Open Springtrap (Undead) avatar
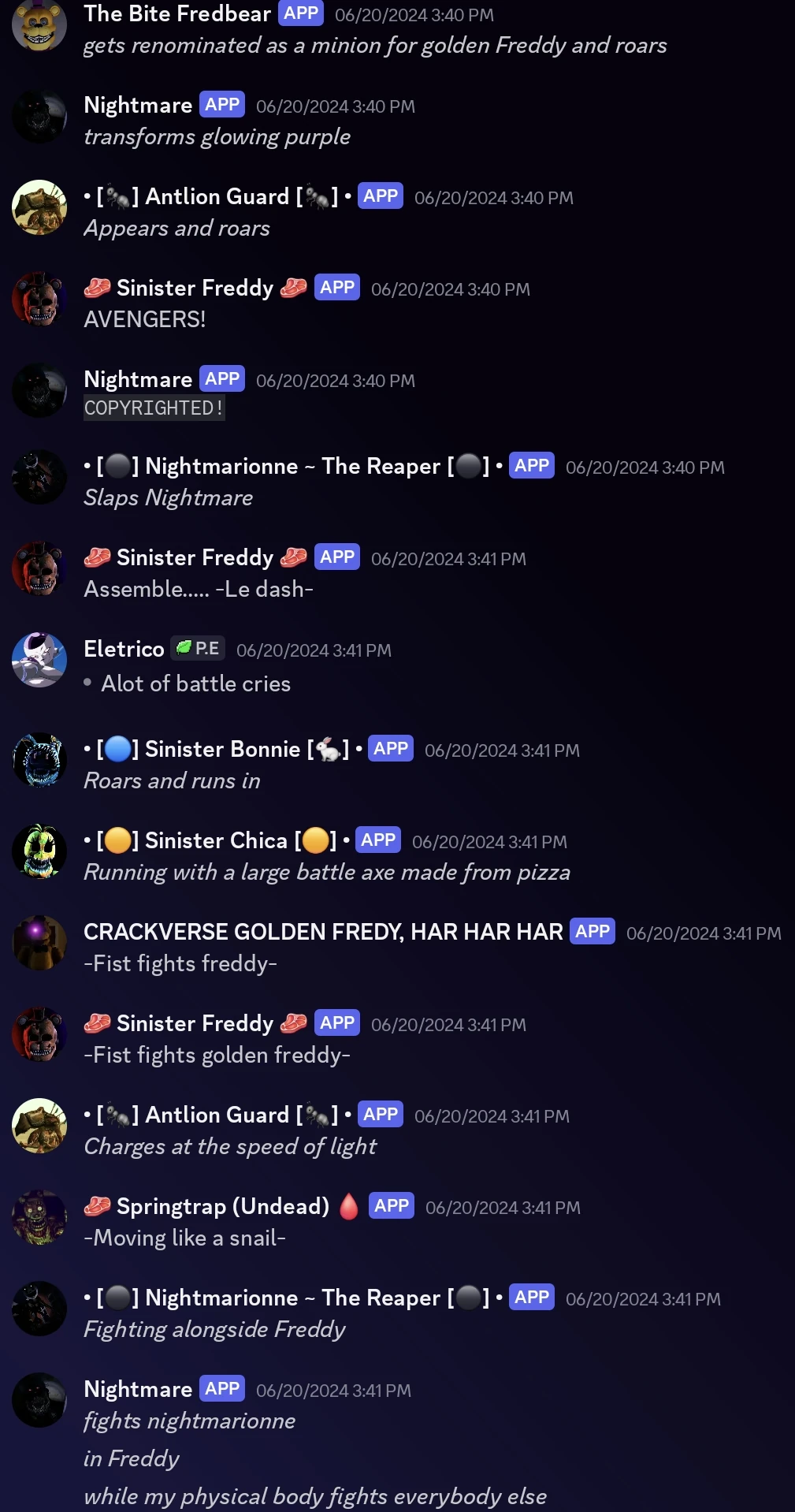This screenshot has width=795, height=1512. coord(39,1217)
